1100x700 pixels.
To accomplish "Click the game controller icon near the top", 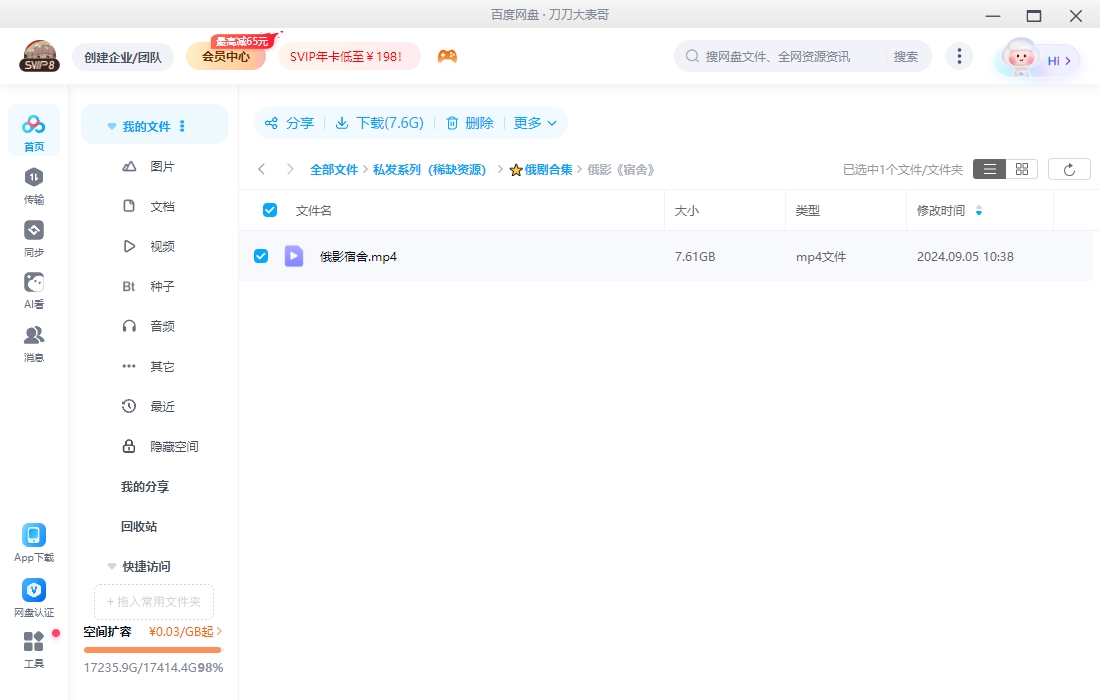I will pos(447,57).
